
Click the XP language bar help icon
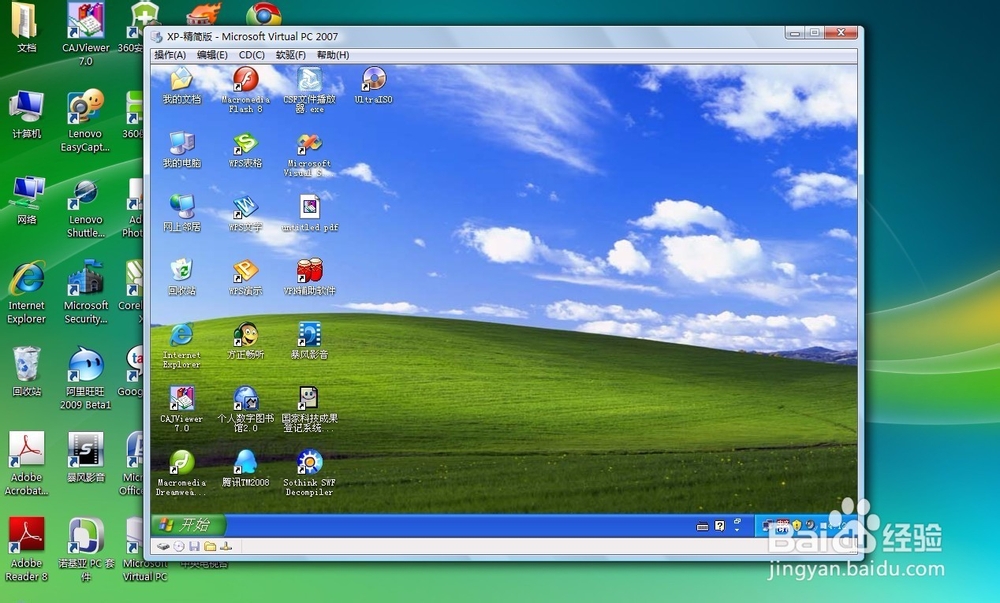(719, 526)
